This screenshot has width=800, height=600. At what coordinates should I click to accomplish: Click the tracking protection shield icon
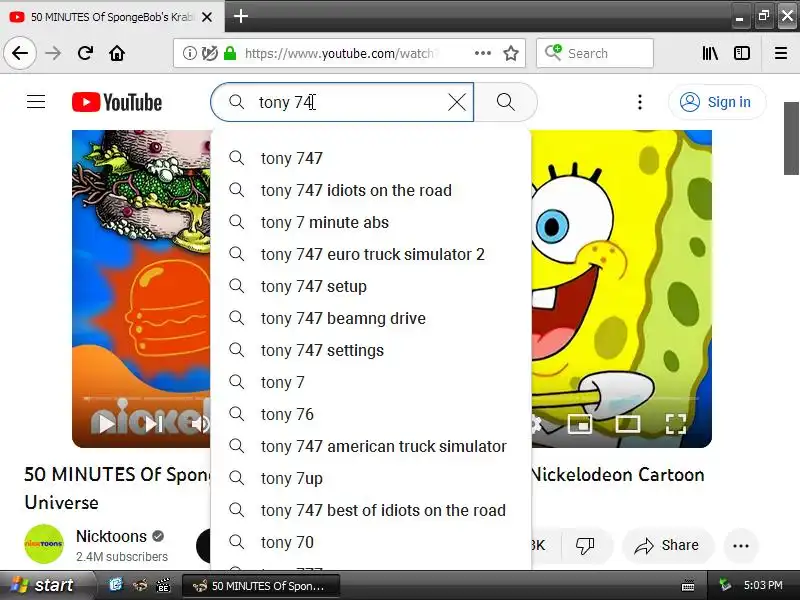209,53
